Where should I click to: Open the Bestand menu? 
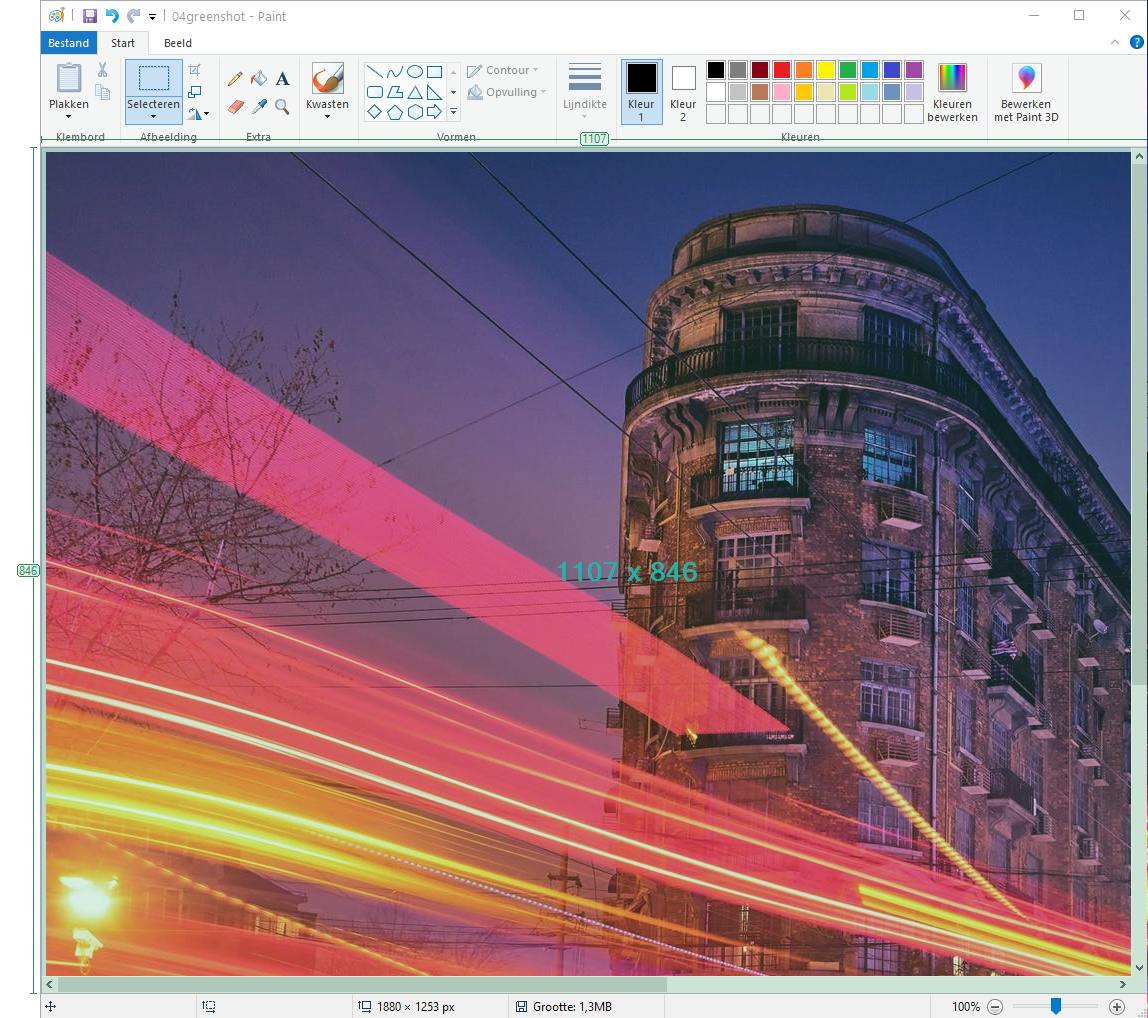click(x=68, y=43)
